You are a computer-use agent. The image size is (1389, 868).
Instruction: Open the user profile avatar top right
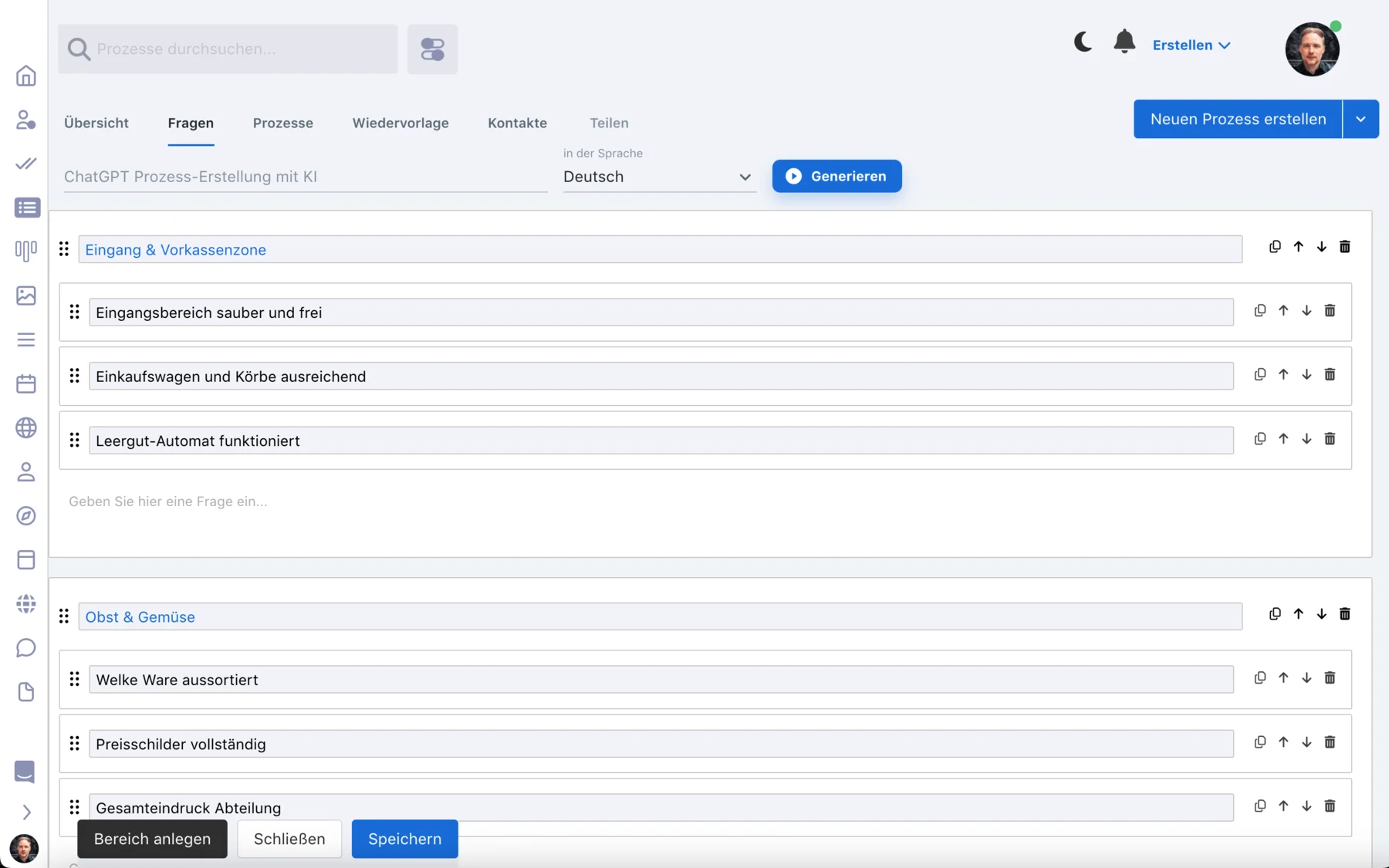1313,49
